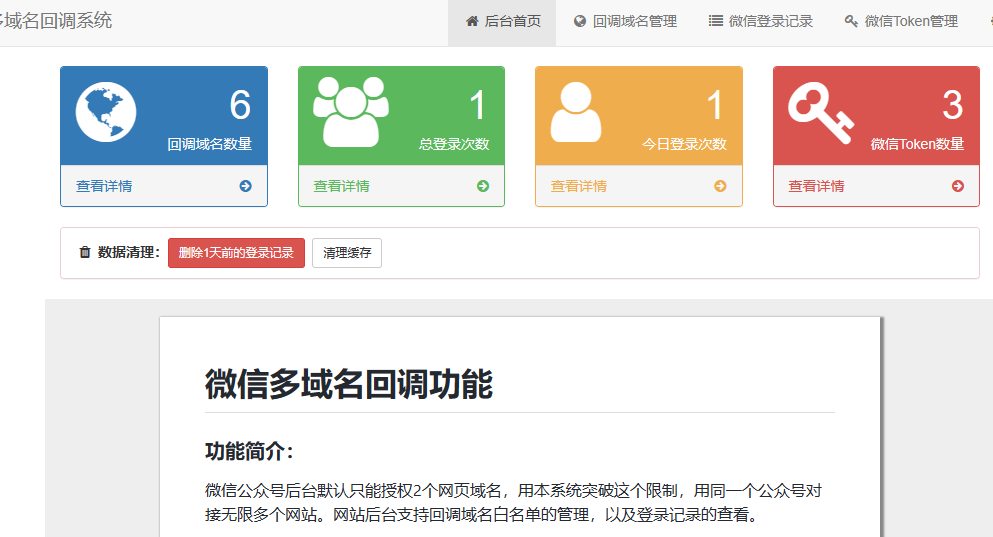
Task: Open the 后台首页 nav tab
Action: click(502, 21)
